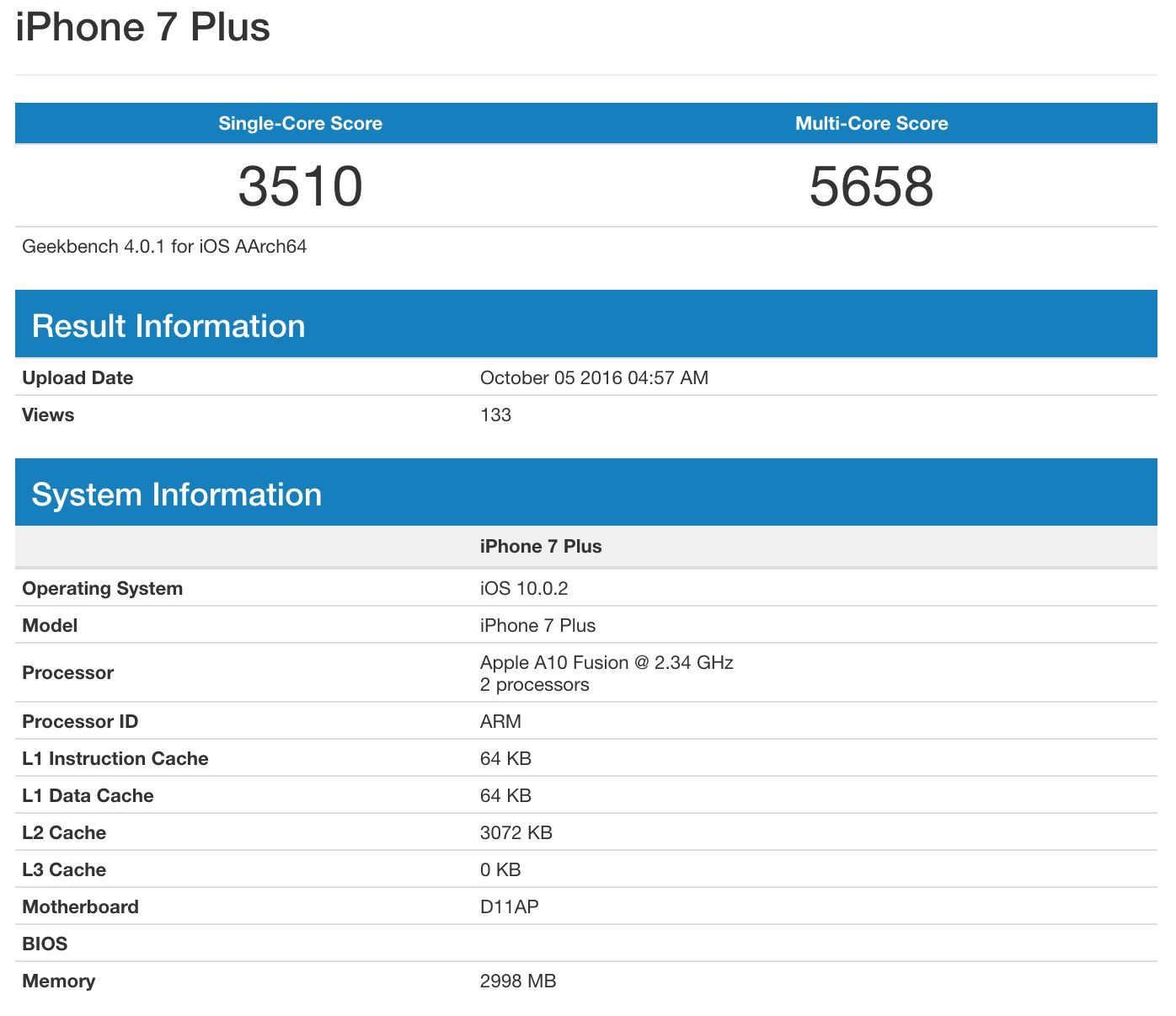Viewport: 1176px width, 1016px height.
Task: Click the iOS 10.0.2 operating system value
Action: point(524,588)
